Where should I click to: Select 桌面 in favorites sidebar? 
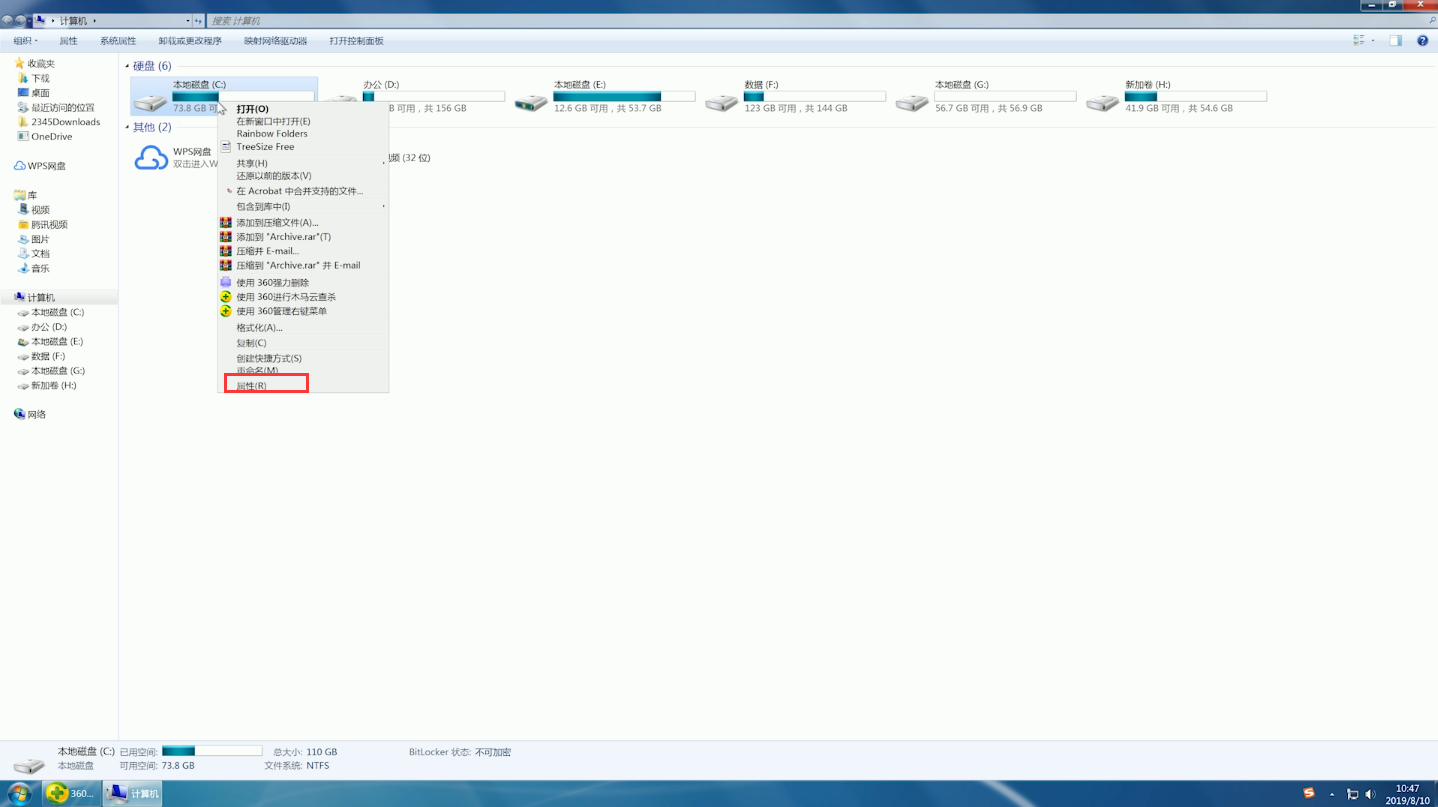pos(40,93)
